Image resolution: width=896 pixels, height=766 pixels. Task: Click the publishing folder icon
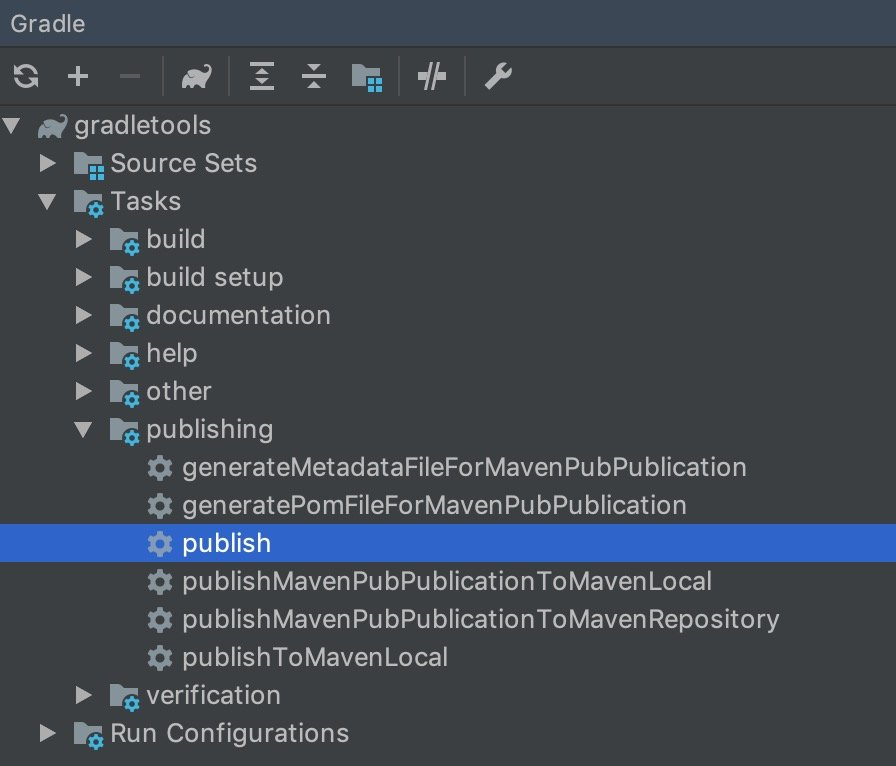click(125, 432)
